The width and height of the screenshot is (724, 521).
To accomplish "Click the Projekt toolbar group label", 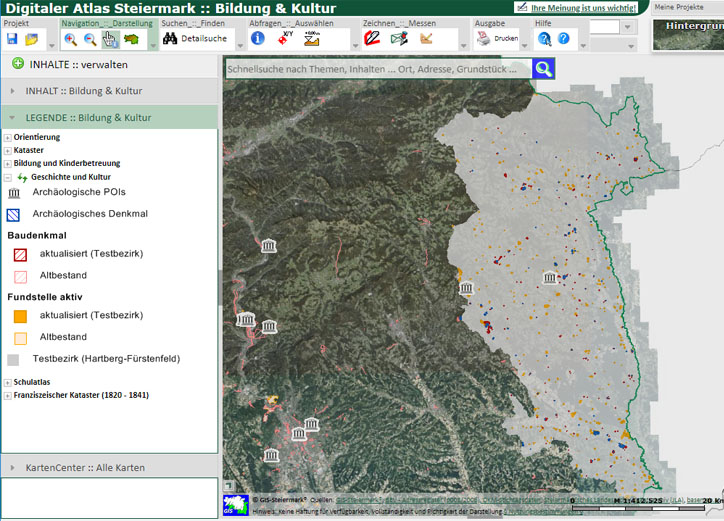I will [x=16, y=23].
